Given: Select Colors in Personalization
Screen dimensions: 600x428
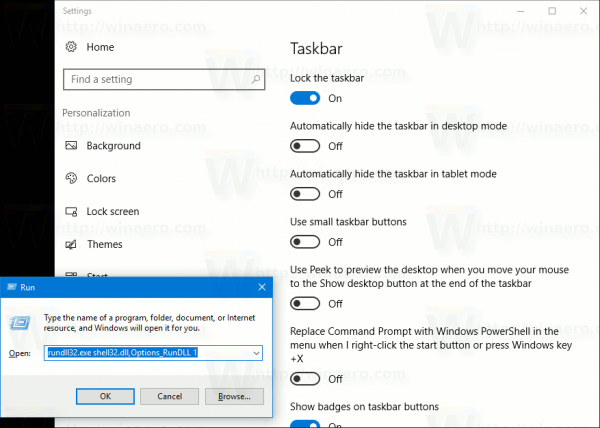Looking at the screenshot, I should tap(101, 179).
